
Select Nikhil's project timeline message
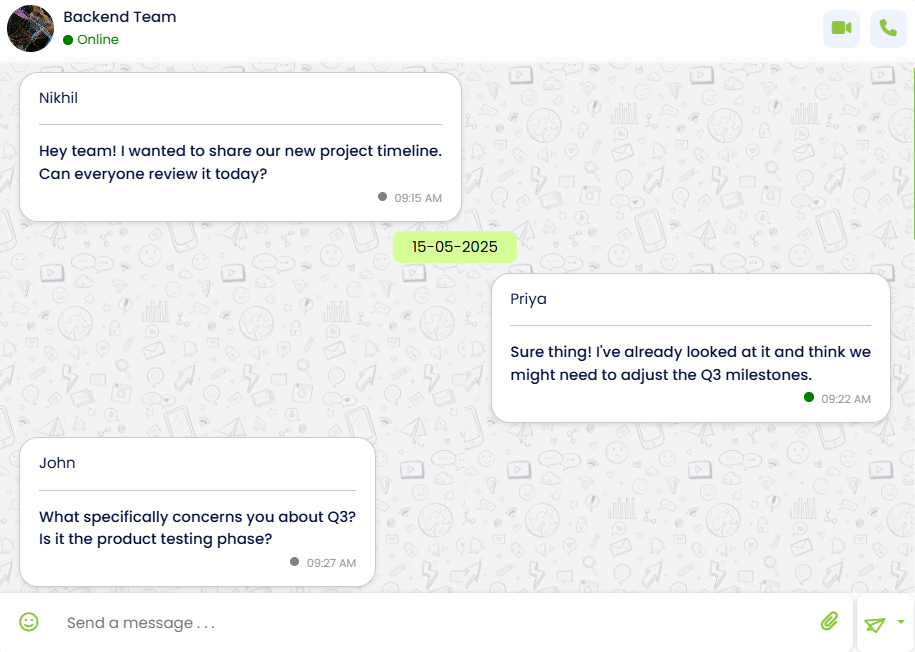[240, 162]
